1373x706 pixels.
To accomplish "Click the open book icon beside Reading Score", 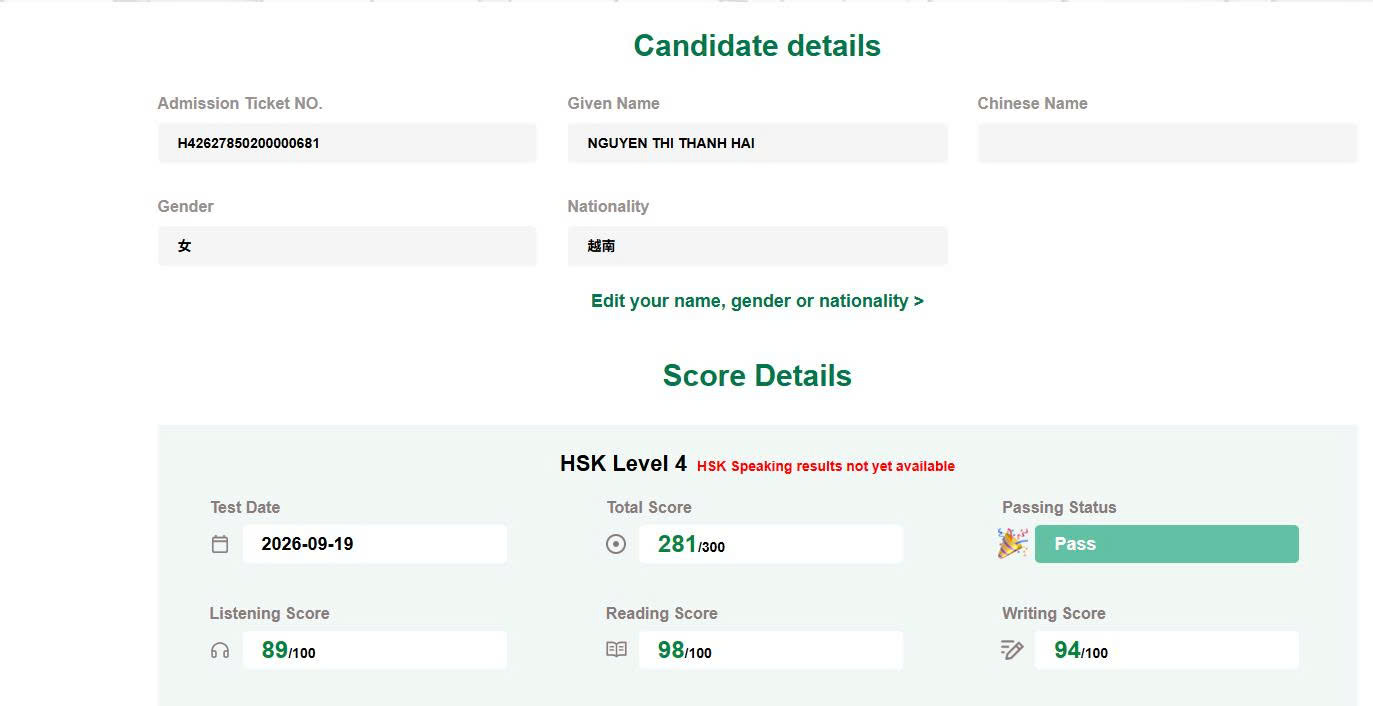I will [616, 650].
